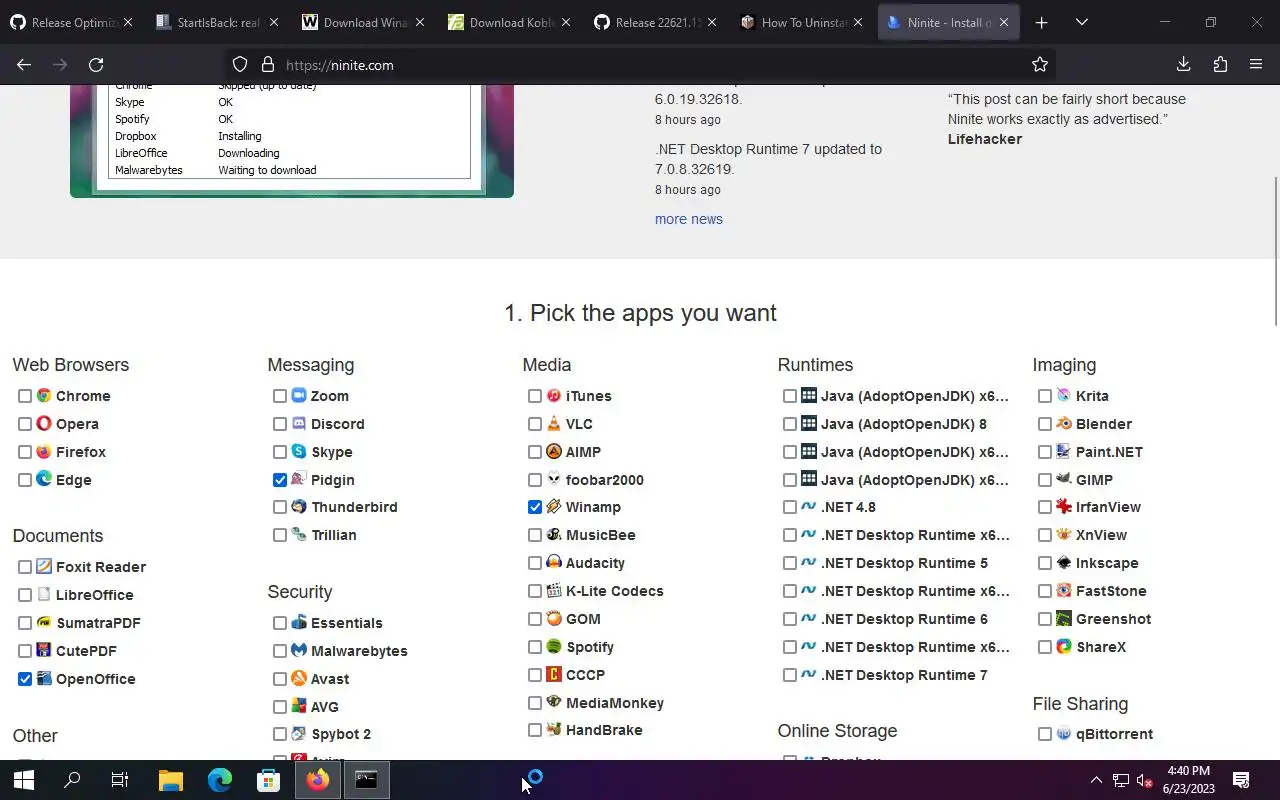The image size is (1280, 800).
Task: Show hidden system tray icons
Action: coord(1096,780)
